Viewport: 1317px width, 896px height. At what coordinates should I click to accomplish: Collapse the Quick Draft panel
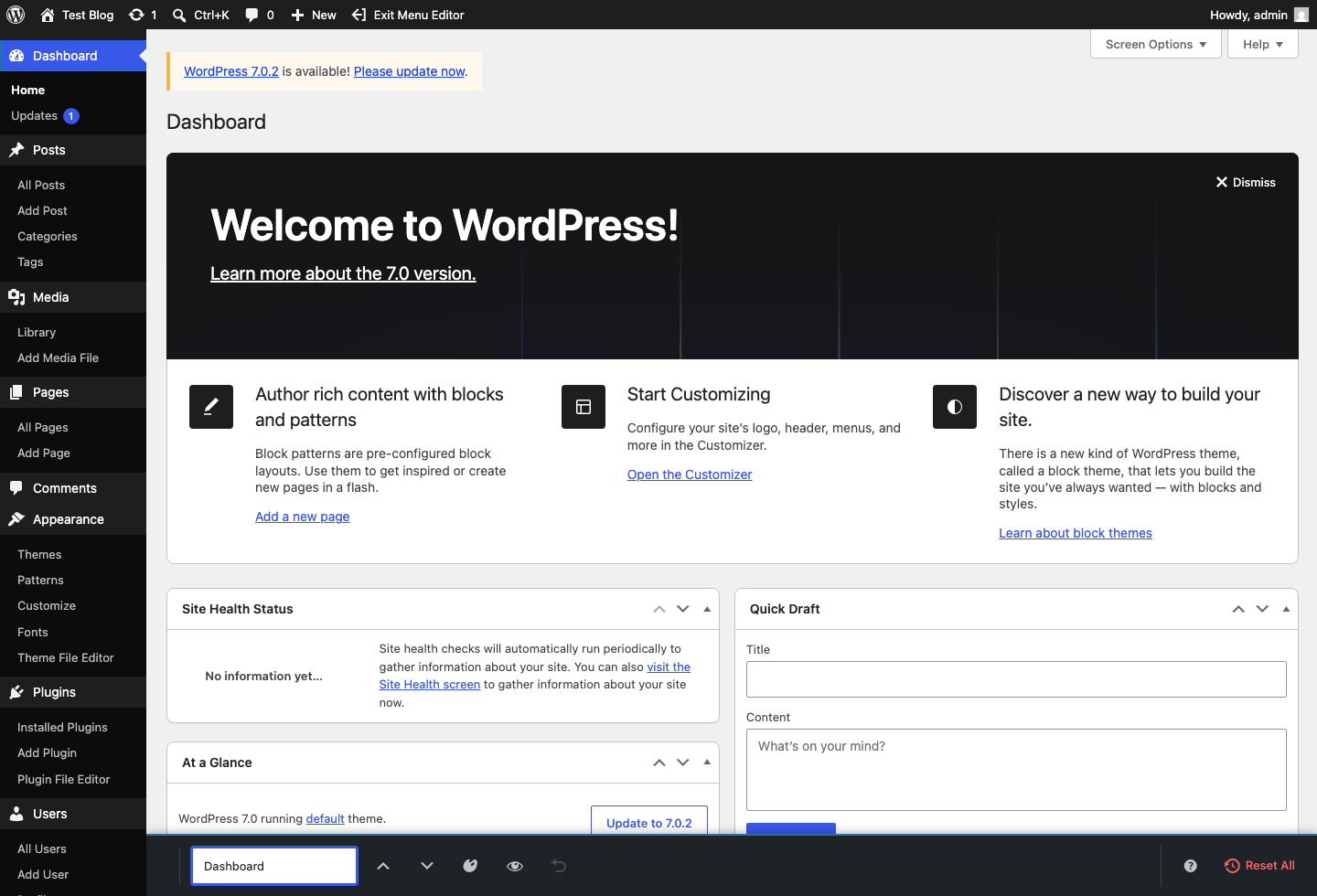point(1286,609)
